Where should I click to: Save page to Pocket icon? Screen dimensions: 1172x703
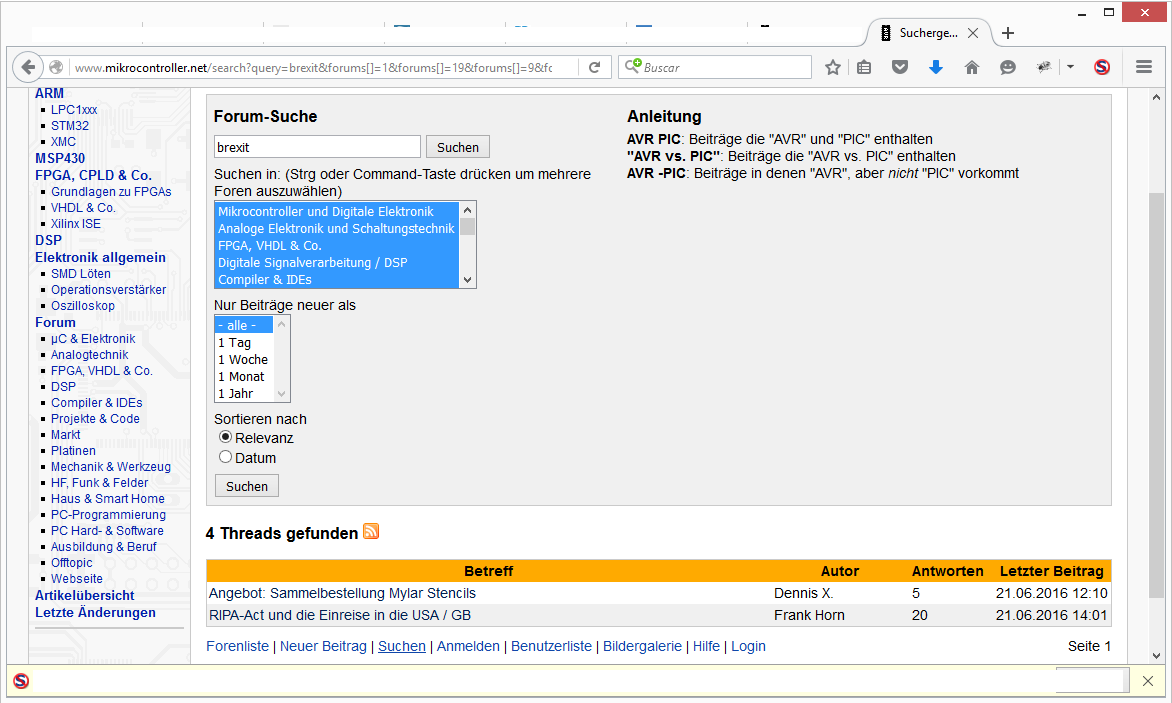point(900,67)
